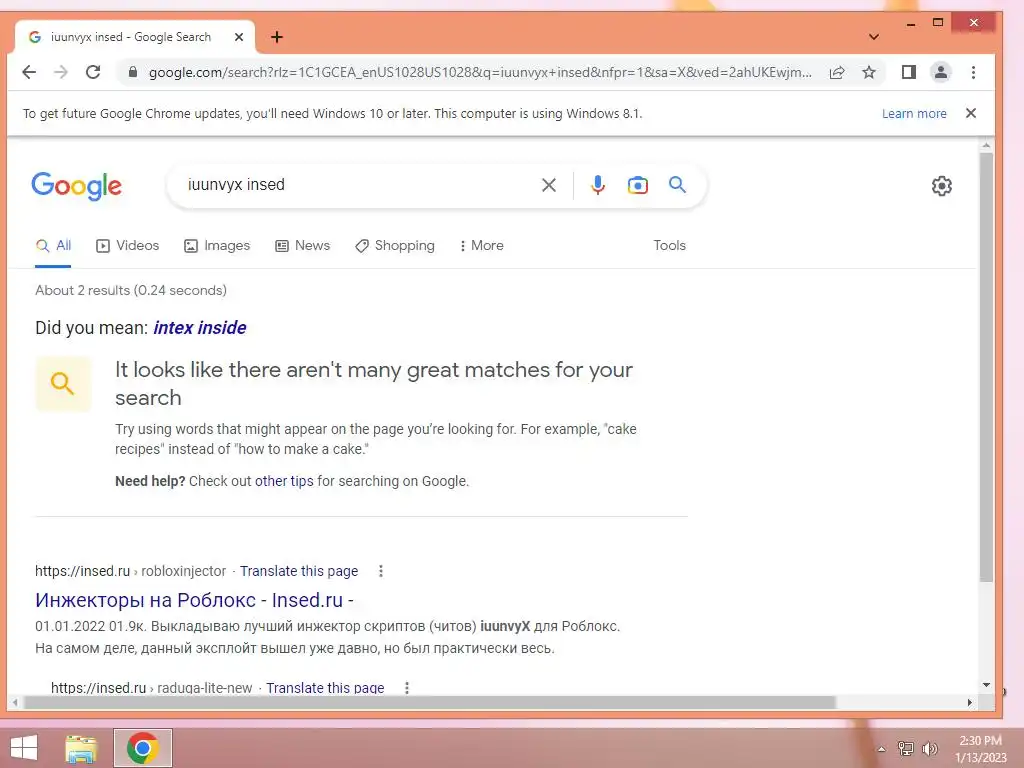This screenshot has height=768, width=1024.
Task: Open the other tips help link
Action: click(x=284, y=481)
